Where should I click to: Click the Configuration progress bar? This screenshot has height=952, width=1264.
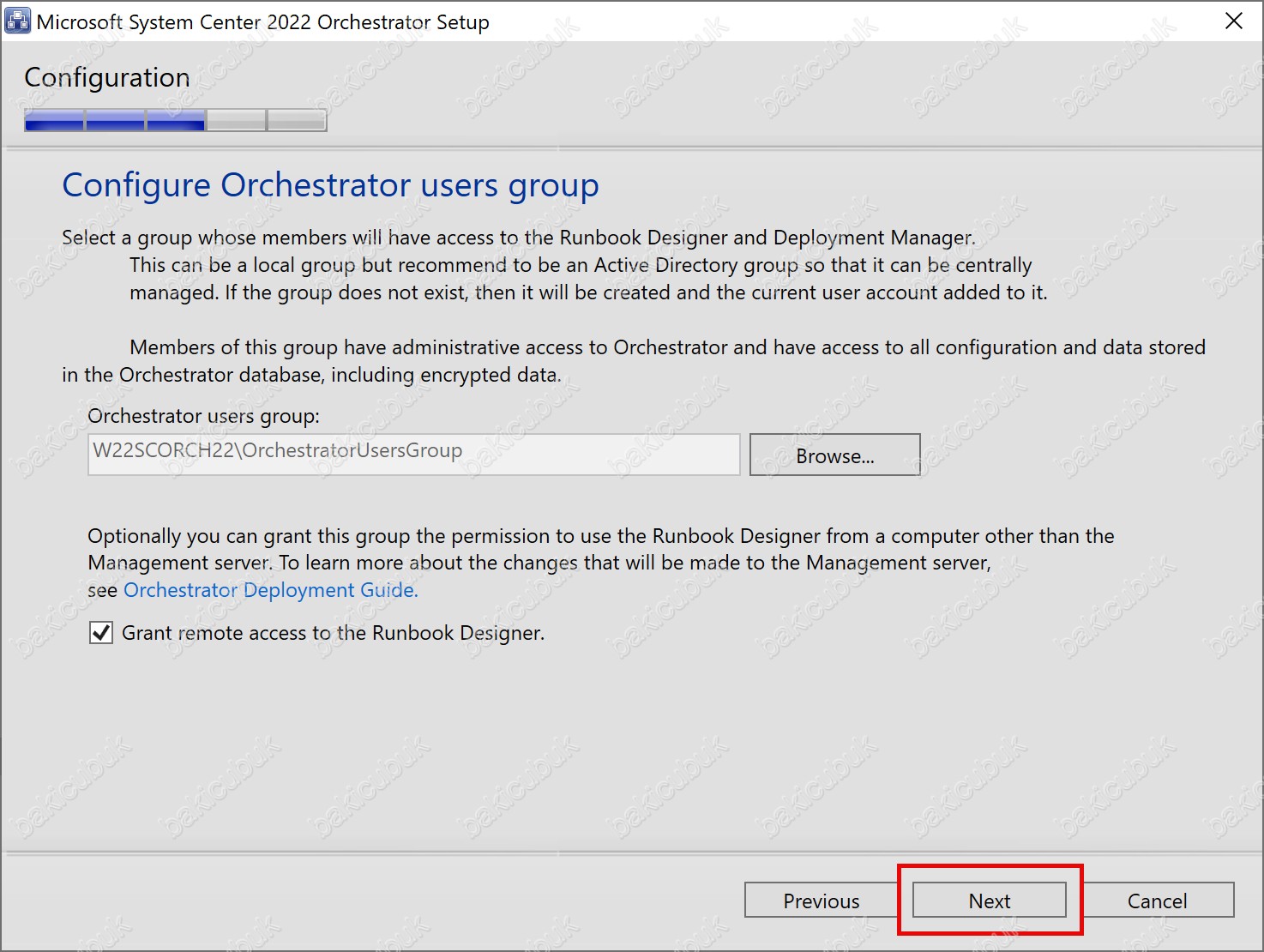point(176,120)
